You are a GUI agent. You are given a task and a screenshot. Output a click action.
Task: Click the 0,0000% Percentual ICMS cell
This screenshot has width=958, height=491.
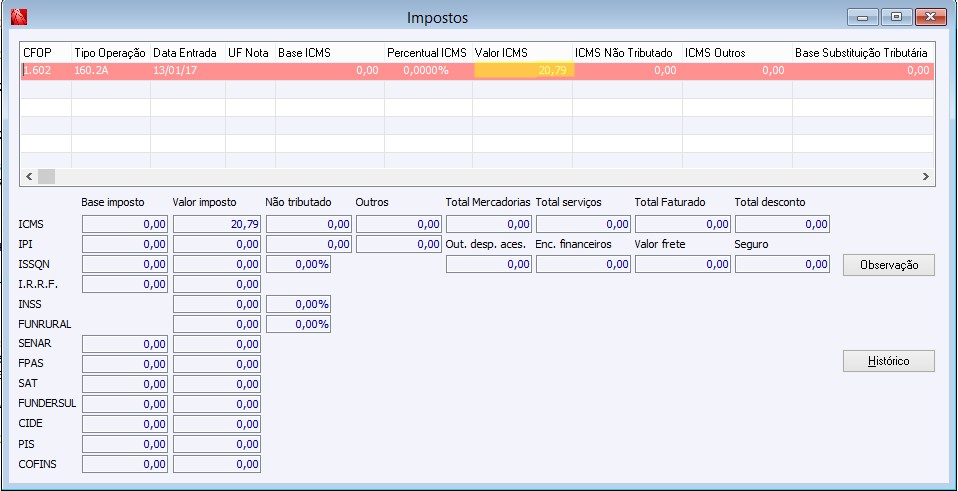pyautogui.click(x=428, y=71)
